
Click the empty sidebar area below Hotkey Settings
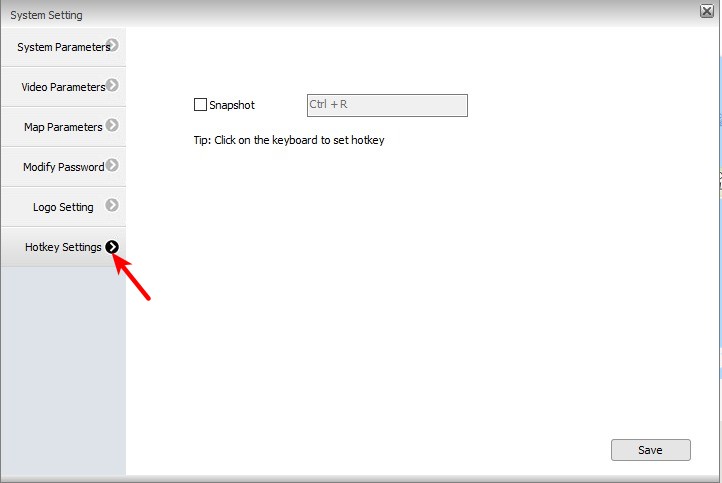point(63,370)
